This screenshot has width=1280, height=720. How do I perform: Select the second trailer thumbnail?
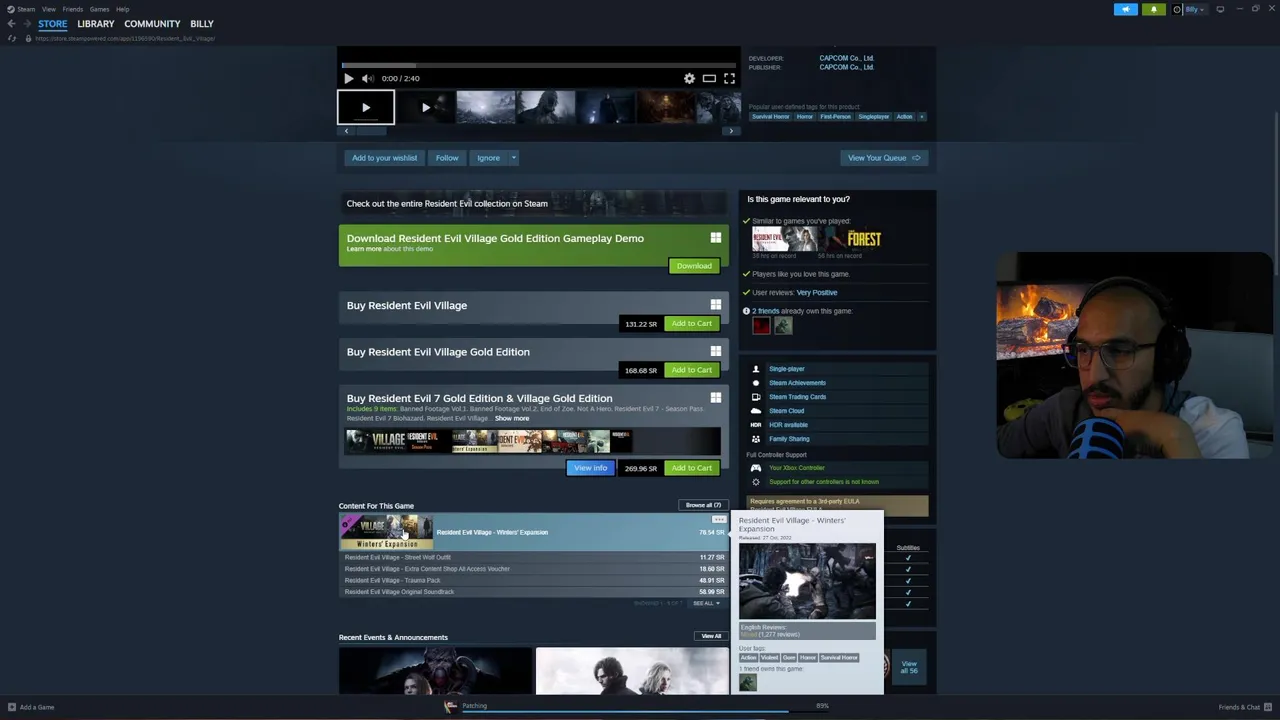pyautogui.click(x=425, y=107)
